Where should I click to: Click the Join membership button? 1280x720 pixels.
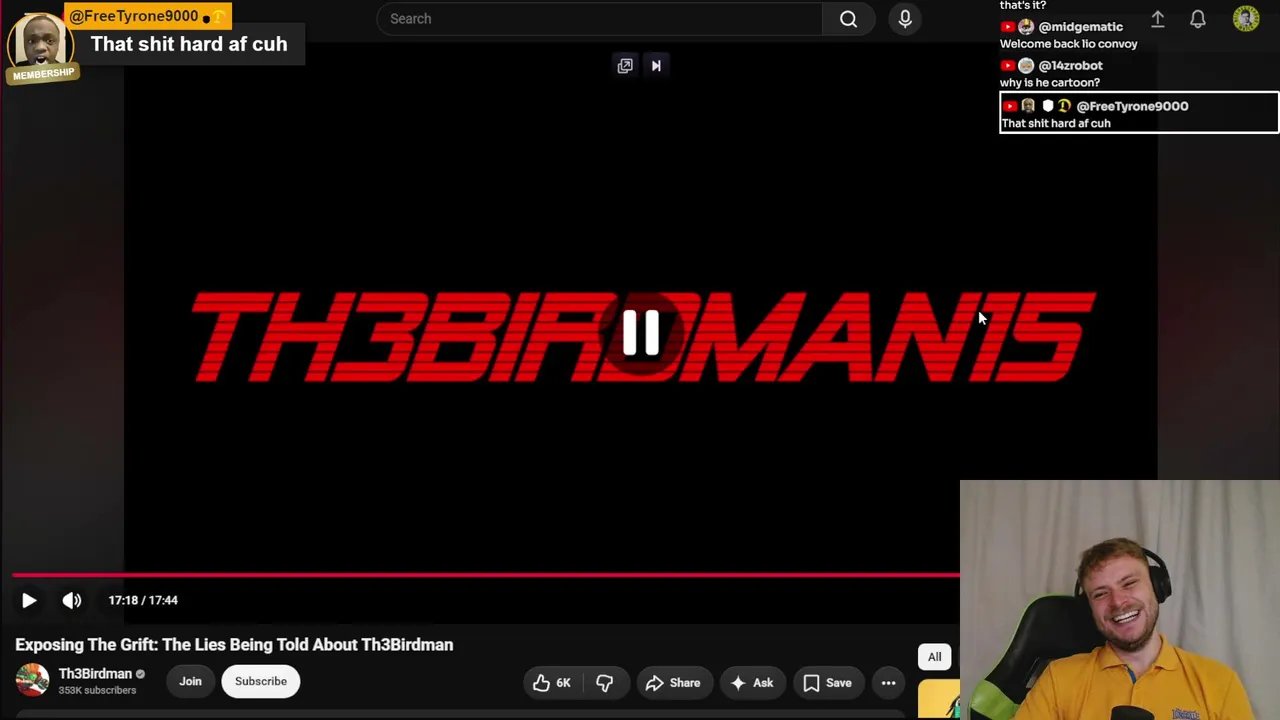[x=190, y=681]
